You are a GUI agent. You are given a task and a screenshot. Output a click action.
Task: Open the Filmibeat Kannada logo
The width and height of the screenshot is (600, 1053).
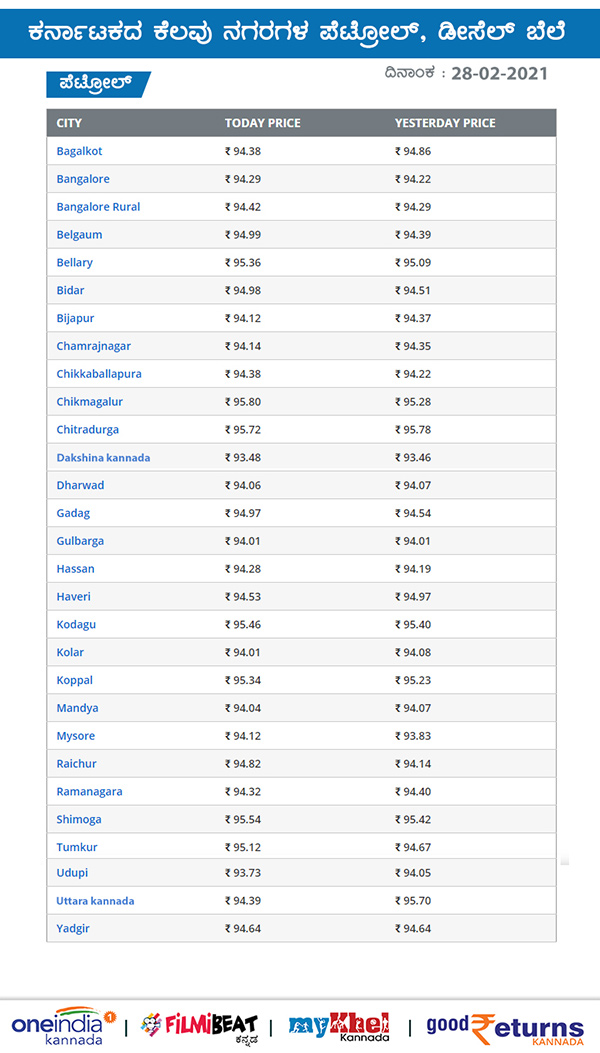(x=199, y=1027)
